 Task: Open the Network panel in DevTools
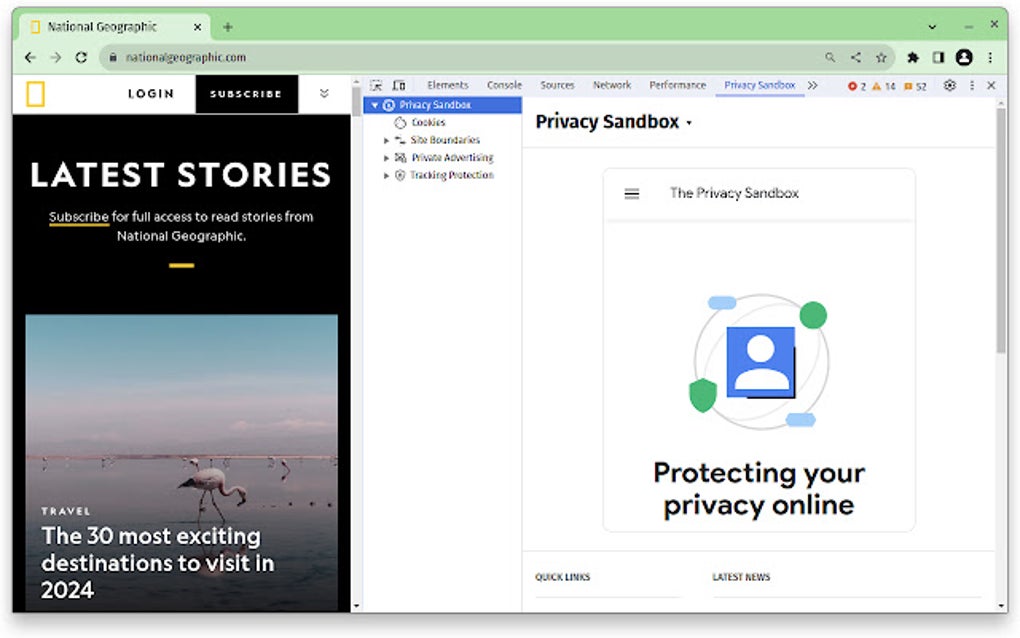point(612,85)
